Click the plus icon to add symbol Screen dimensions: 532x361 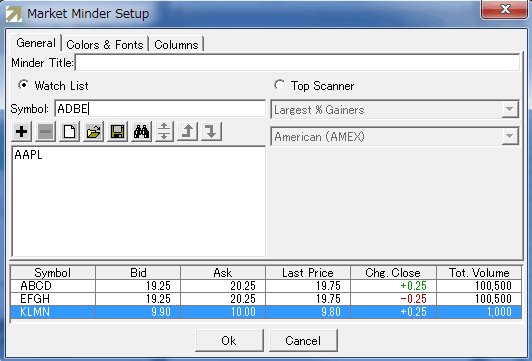22,132
